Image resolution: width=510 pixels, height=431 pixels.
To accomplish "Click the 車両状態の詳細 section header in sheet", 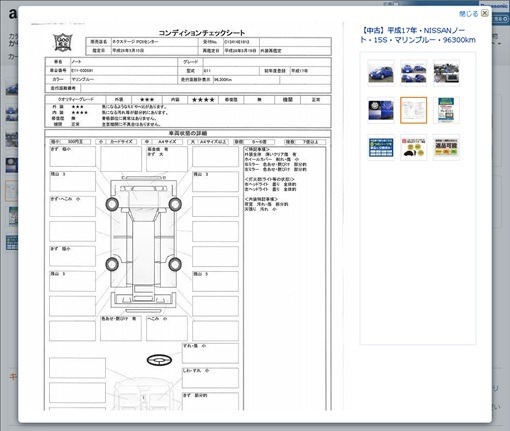I will pyautogui.click(x=188, y=133).
